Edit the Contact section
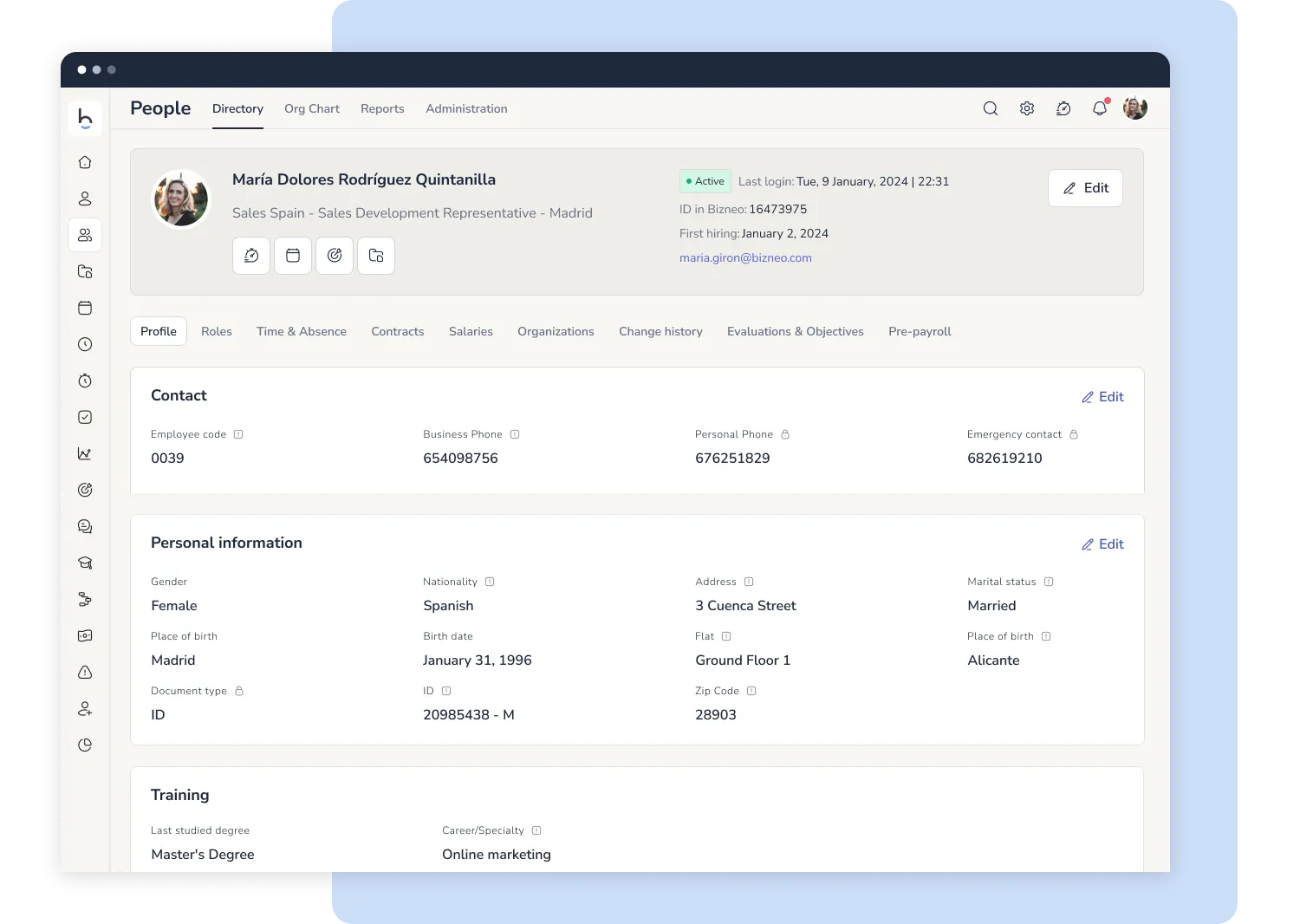 (1102, 397)
